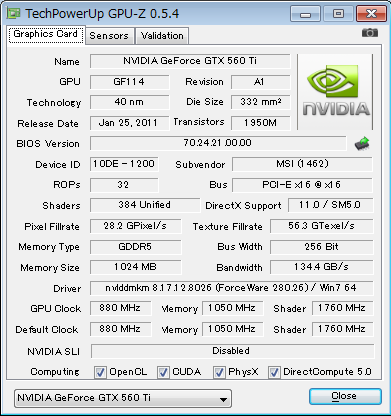Click Bus value PCI-E x16 @ x16
The width and height of the screenshot is (391, 416).
click(x=302, y=185)
